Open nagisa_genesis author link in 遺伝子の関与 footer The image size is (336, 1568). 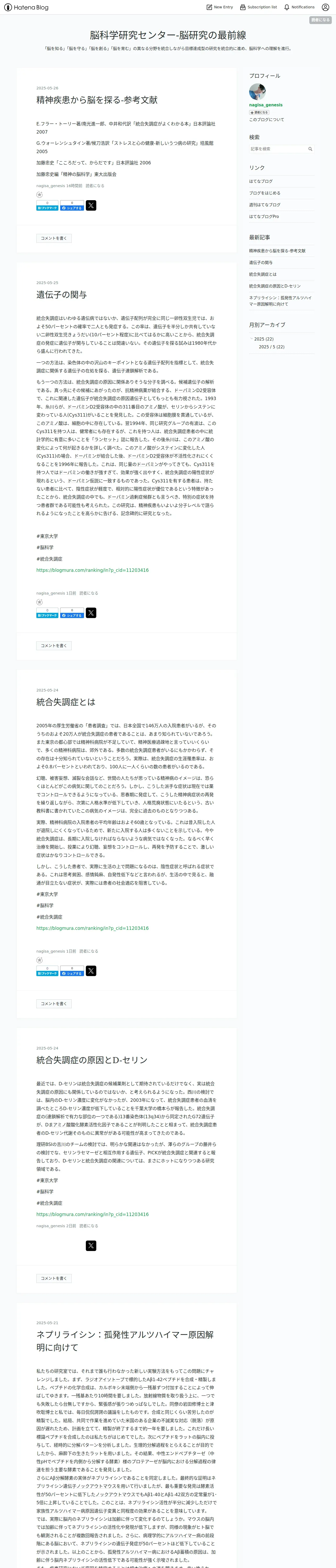51,593
